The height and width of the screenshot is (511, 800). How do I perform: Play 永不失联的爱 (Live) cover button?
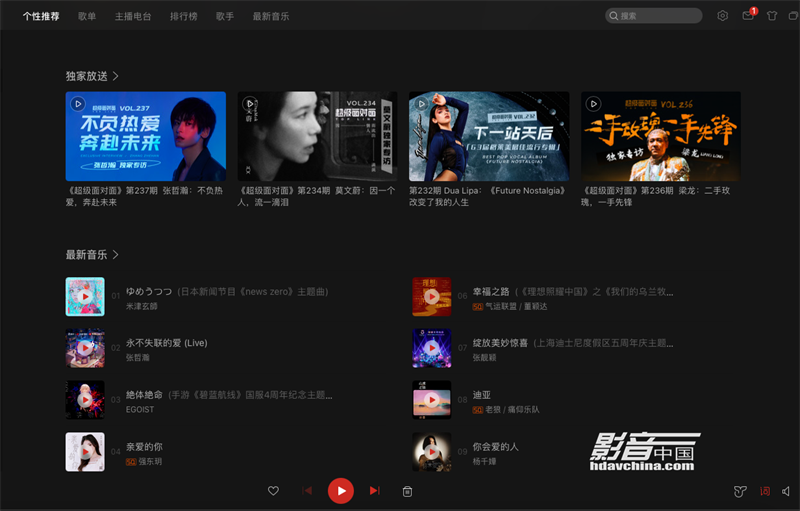point(85,348)
